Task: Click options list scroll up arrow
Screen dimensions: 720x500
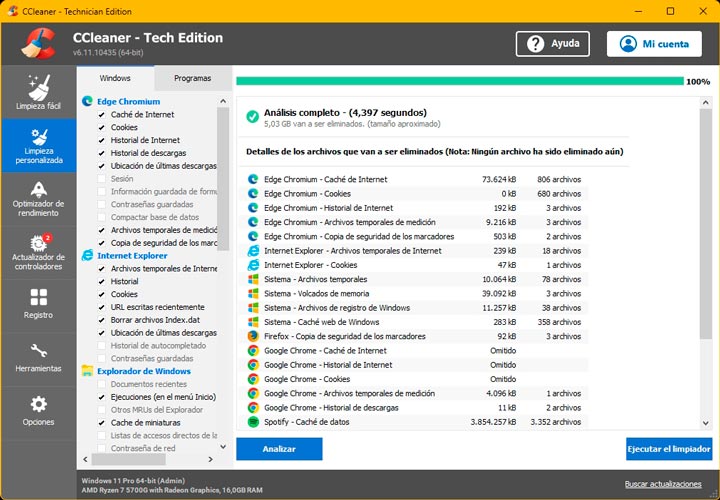Action: click(x=223, y=101)
